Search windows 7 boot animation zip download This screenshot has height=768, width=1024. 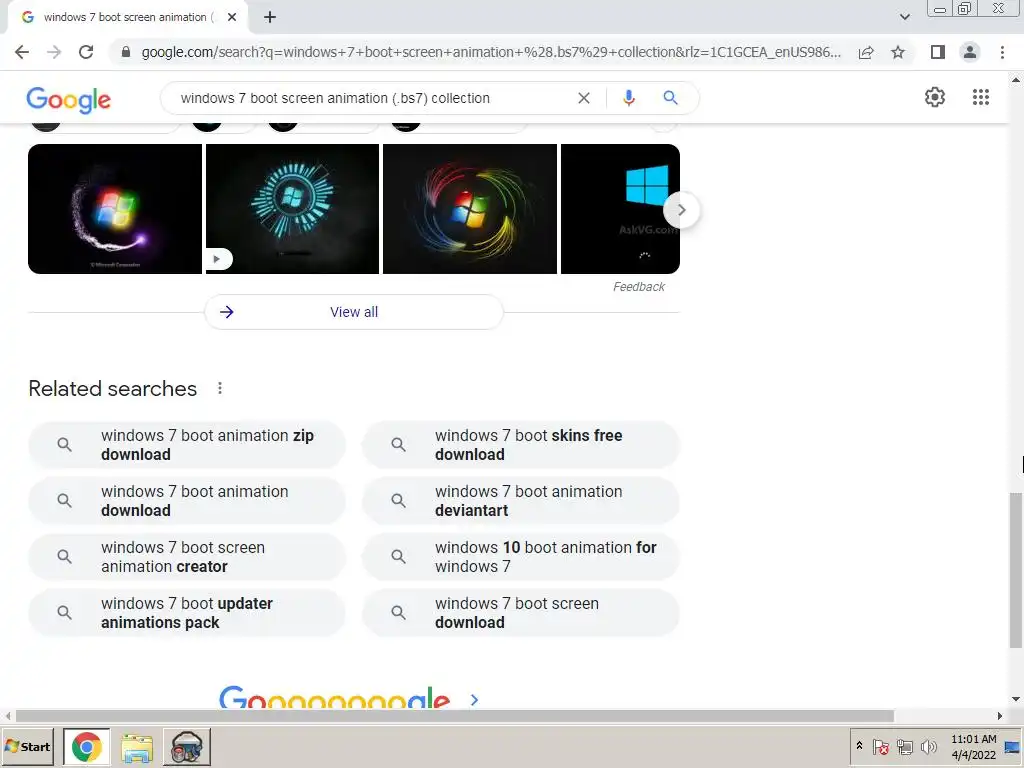click(187, 445)
